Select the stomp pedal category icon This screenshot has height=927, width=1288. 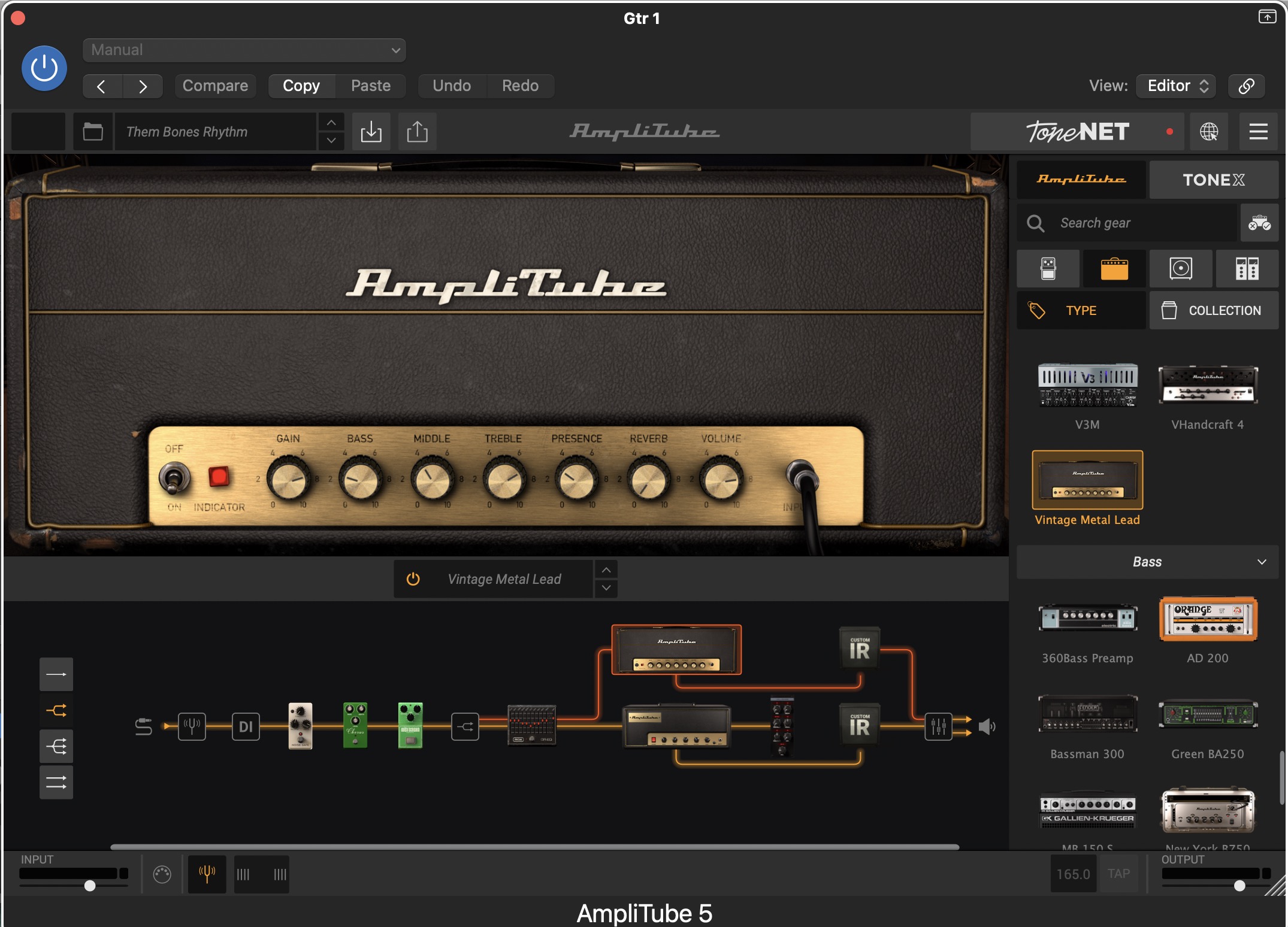click(1048, 269)
